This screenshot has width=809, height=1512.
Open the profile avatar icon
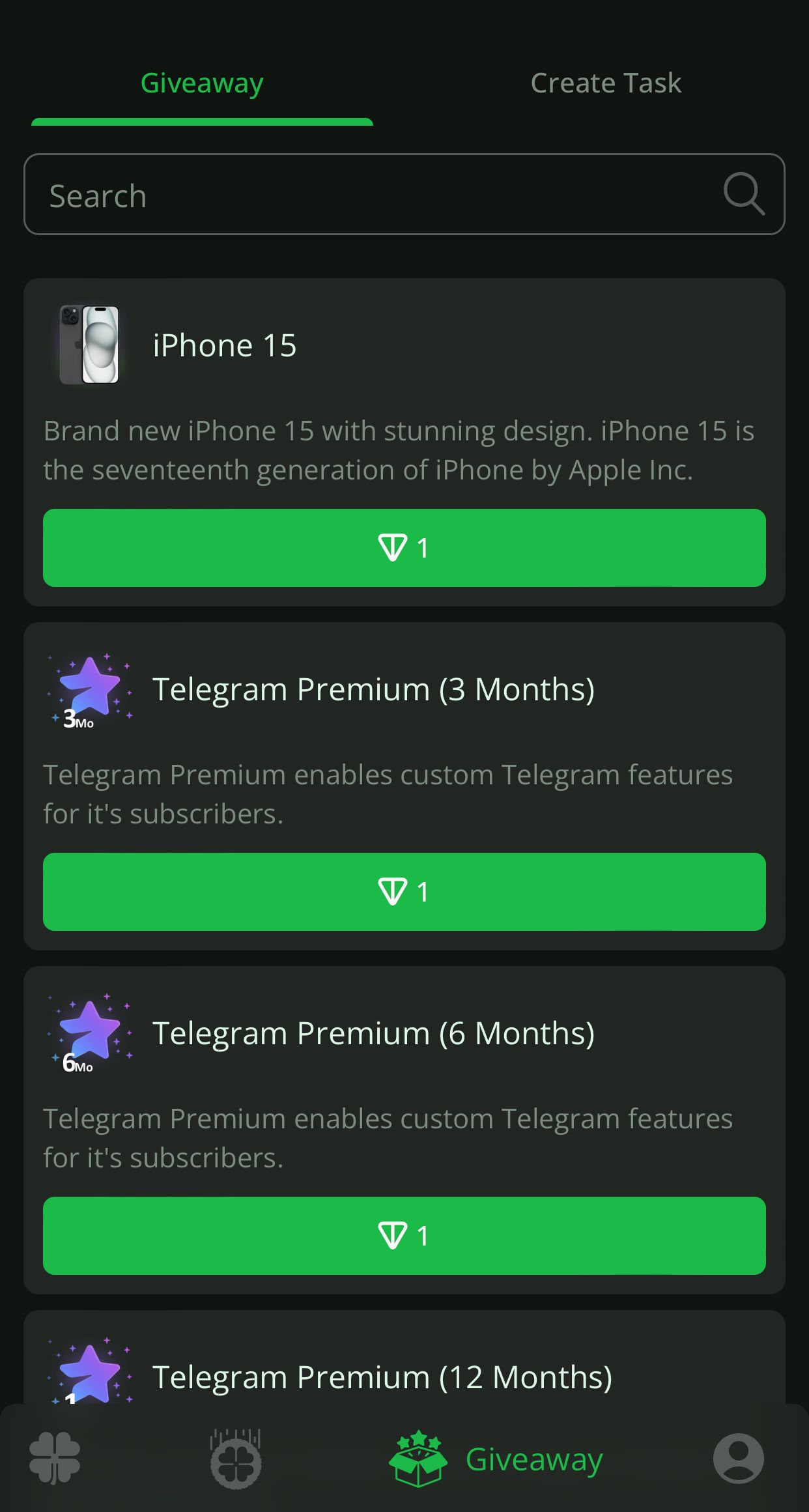(738, 1459)
